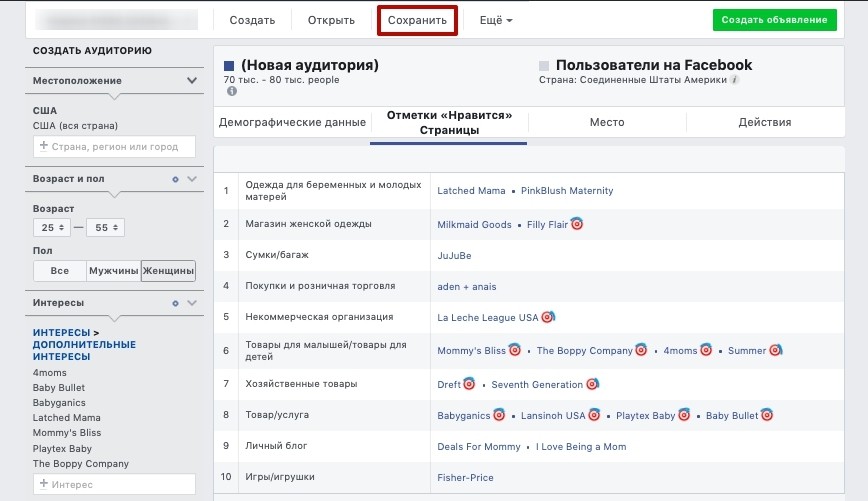Collapse the Местоположение section
Screen dimensions: 868x501
(192, 80)
